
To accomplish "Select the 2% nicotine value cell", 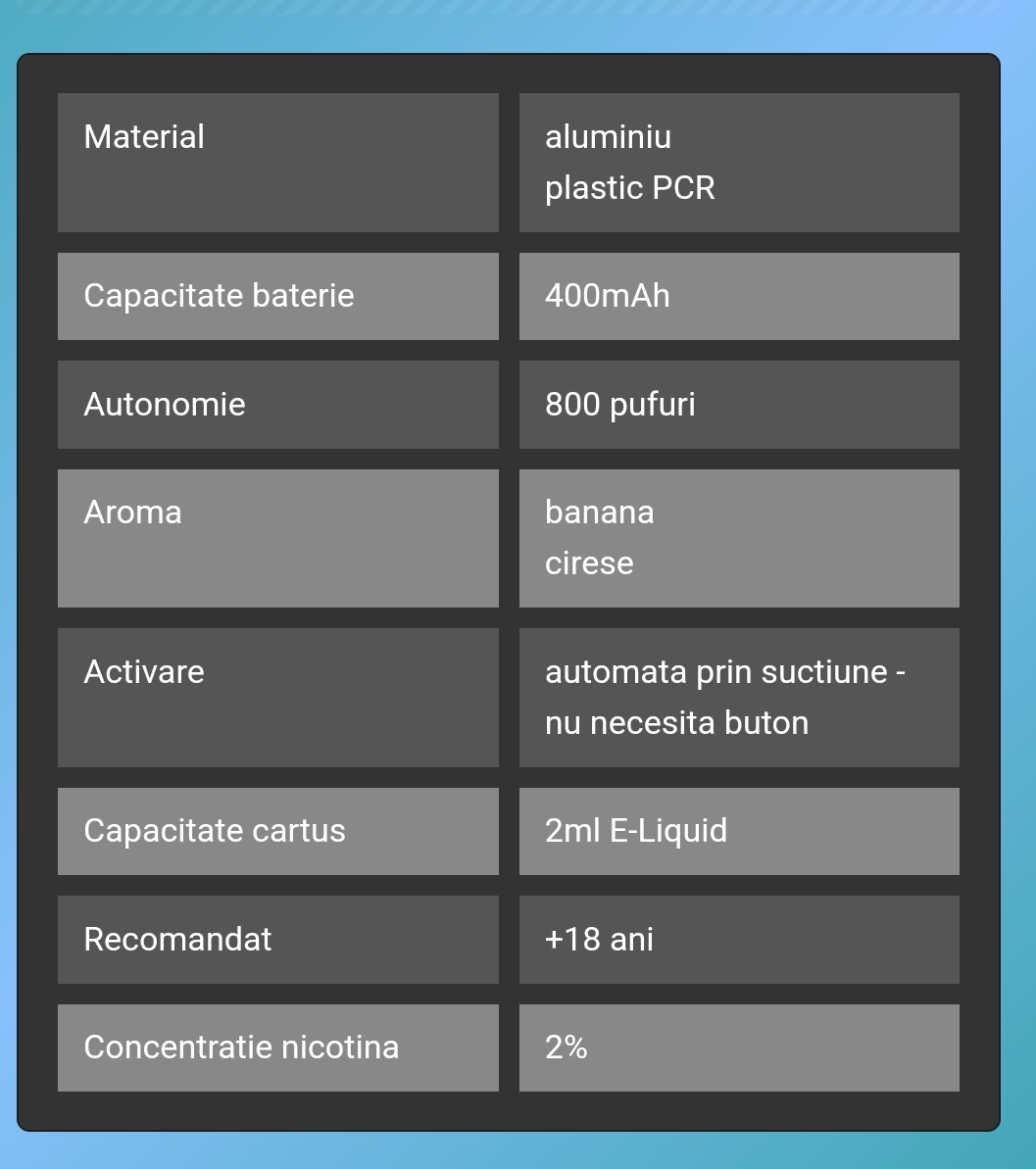I will (739, 1048).
